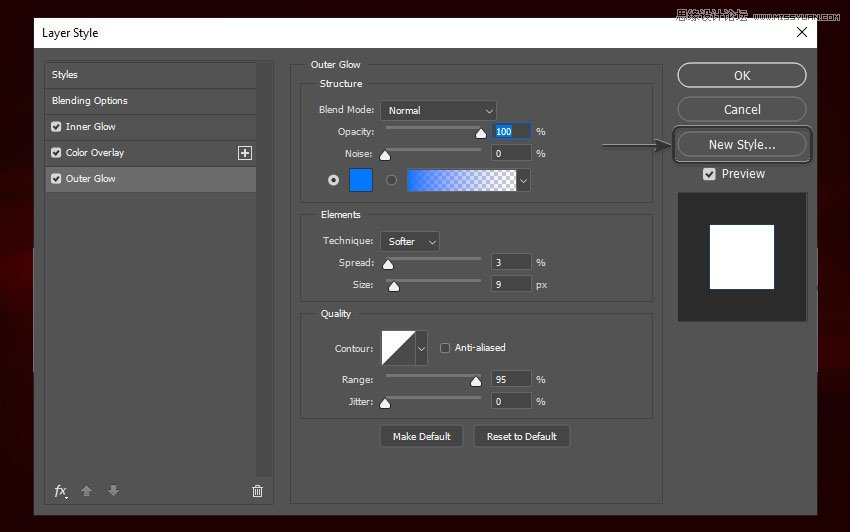Open the Contour picker dropdown arrow
The width and height of the screenshot is (850, 532).
421,348
